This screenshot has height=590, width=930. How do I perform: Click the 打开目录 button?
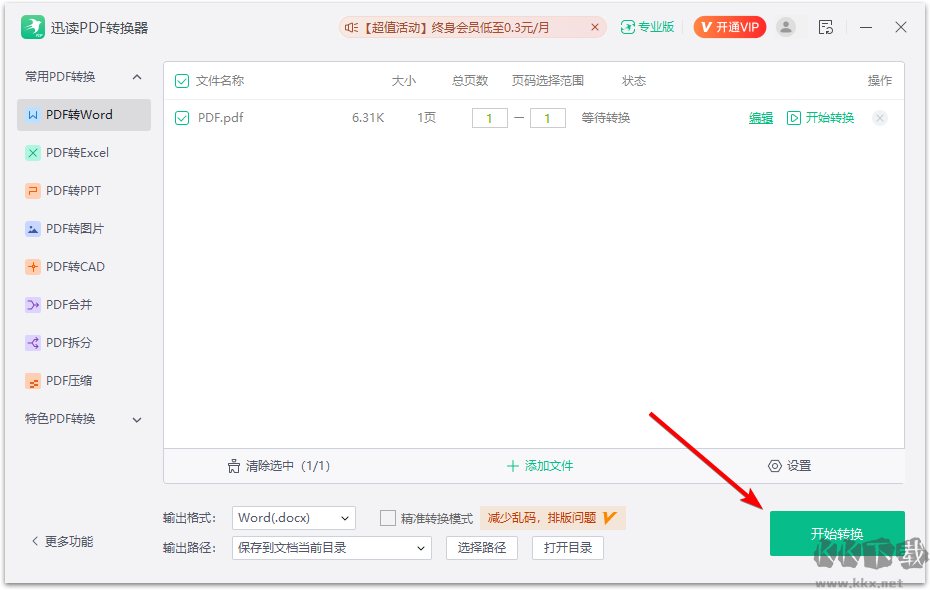(x=568, y=548)
